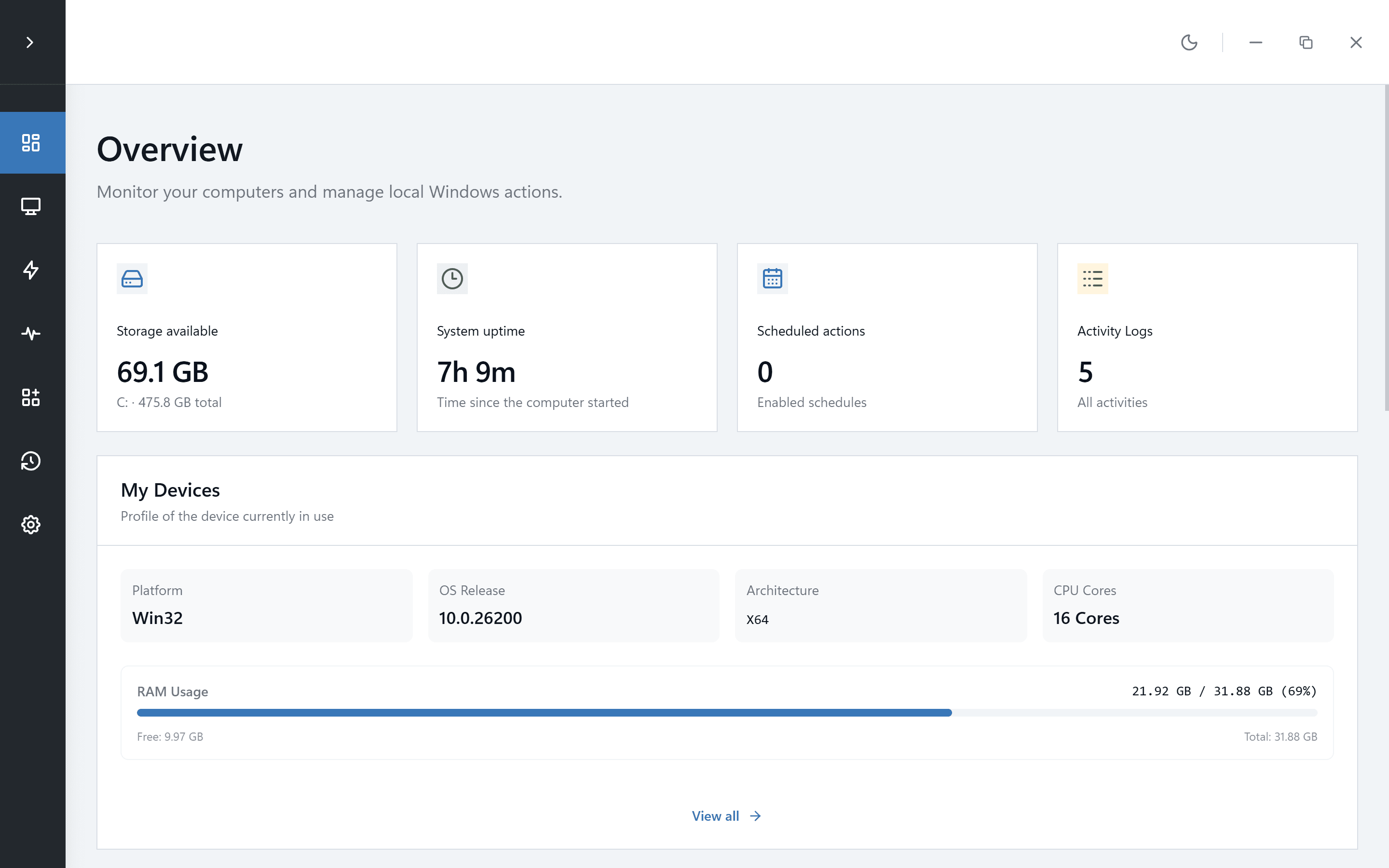The width and height of the screenshot is (1389, 868).
Task: Click the '10.0.26200' OS Release value
Action: [x=480, y=618]
